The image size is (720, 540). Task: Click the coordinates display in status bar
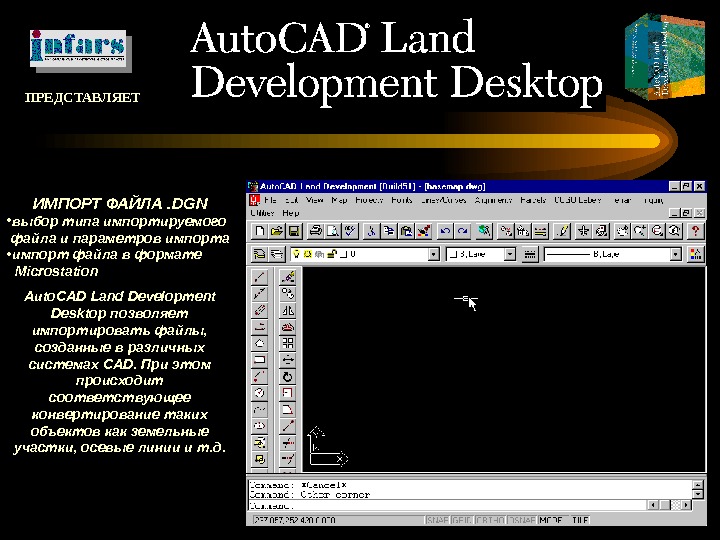pos(336,520)
